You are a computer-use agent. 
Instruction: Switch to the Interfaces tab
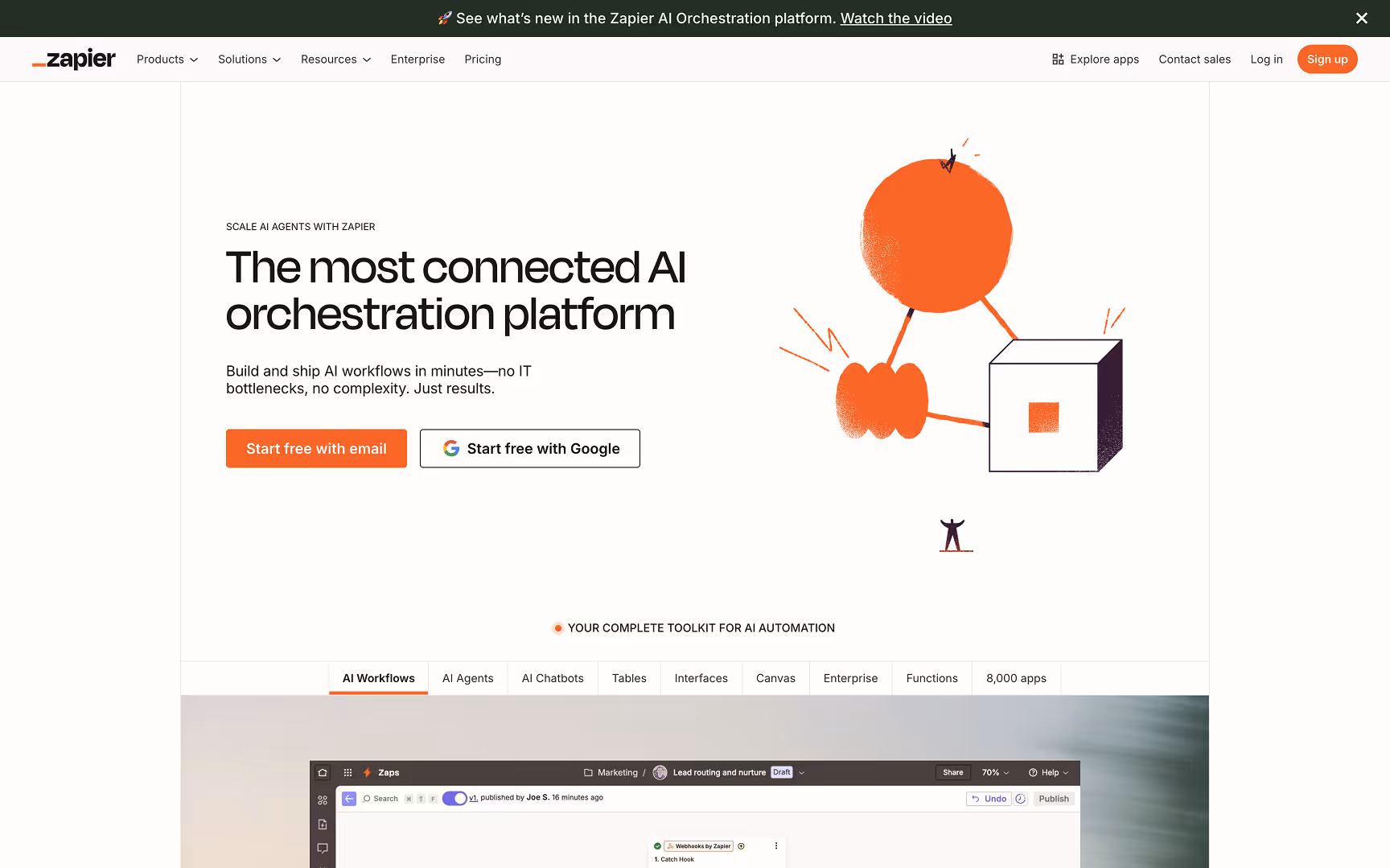point(701,678)
